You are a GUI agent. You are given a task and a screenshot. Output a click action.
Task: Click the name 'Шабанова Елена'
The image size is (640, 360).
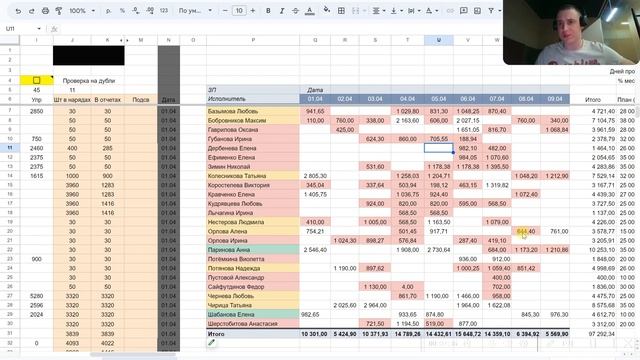[x=231, y=314]
